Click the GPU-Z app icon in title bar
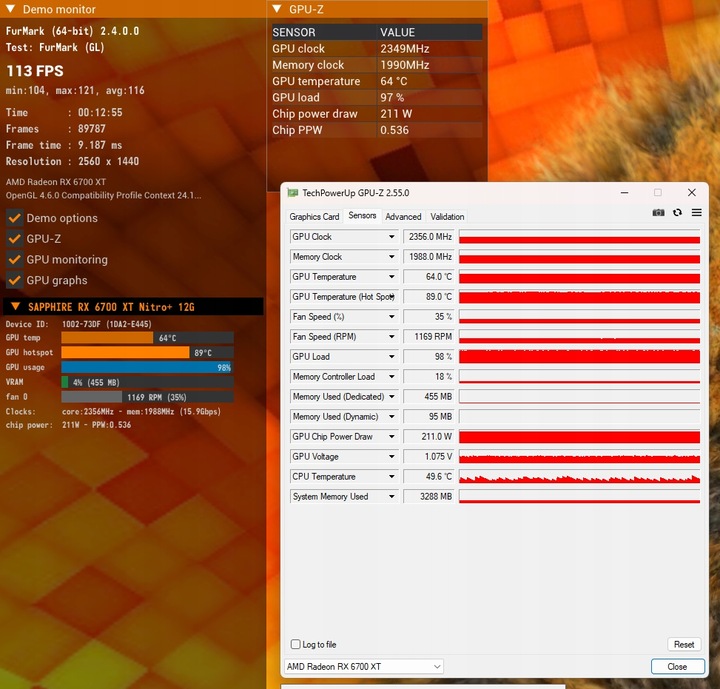The height and width of the screenshot is (689, 720). click(x=292, y=193)
